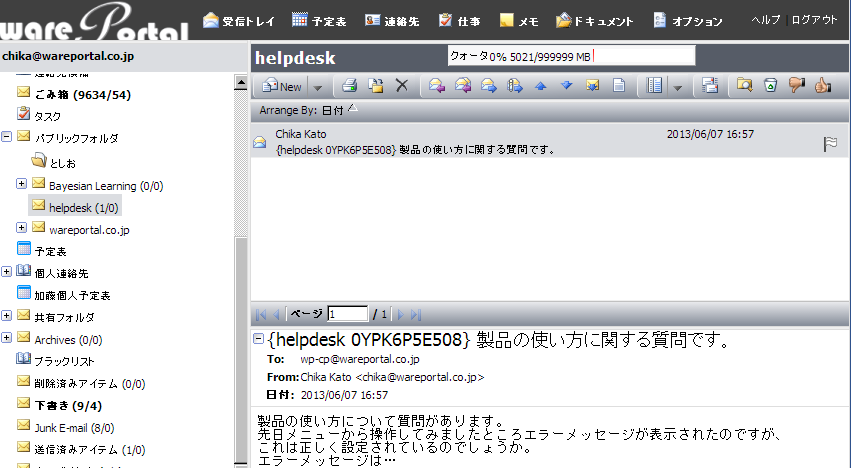Click the folder tree scrollbar thumb
Image resolution: width=851 pixels, height=468 pixels.
click(241, 350)
